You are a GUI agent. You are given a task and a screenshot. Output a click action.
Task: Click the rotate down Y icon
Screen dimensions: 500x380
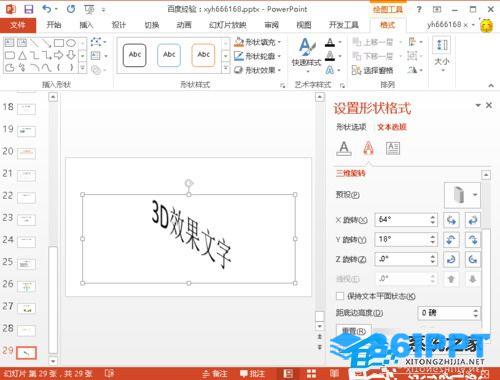(x=473, y=240)
